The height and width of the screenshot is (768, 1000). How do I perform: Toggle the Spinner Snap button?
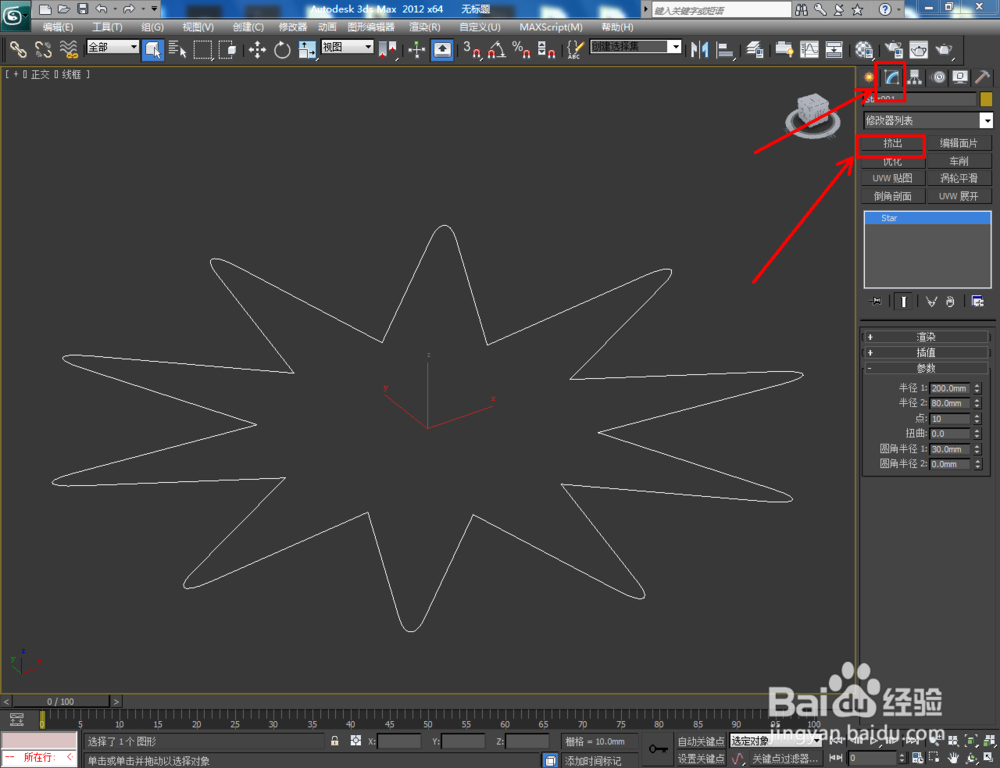point(547,49)
